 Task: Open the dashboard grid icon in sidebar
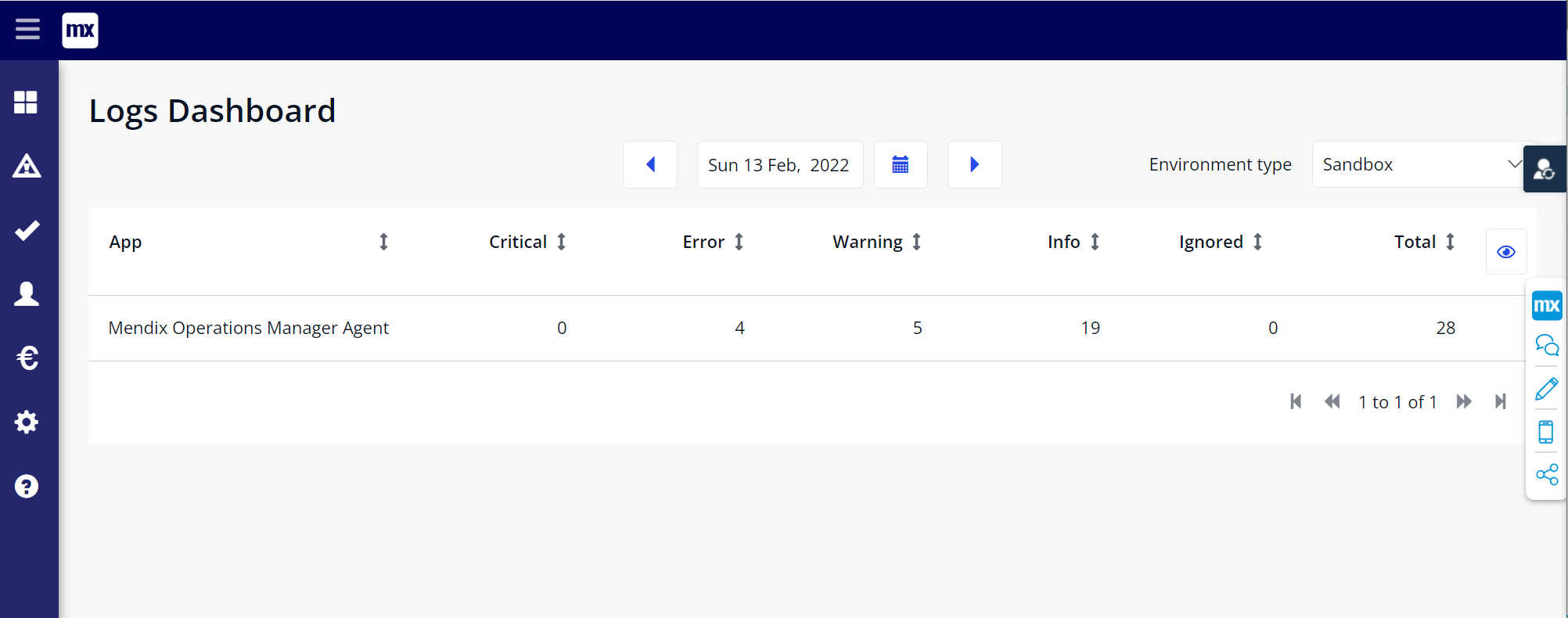(x=26, y=102)
